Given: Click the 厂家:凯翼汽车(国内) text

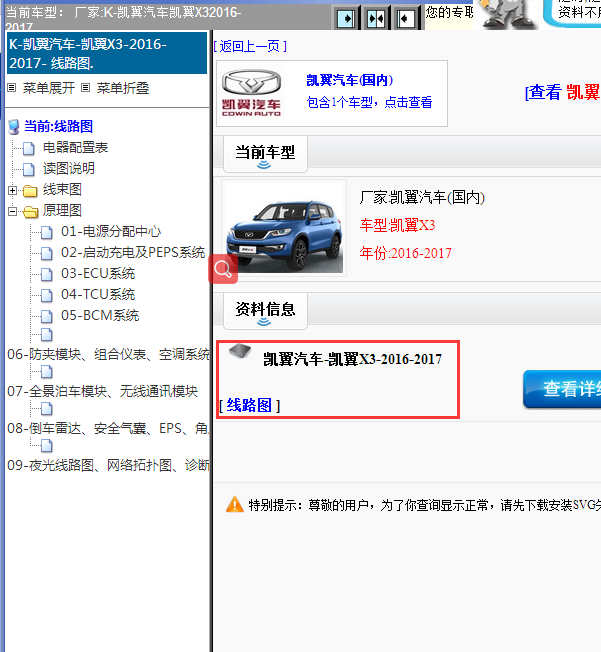Looking at the screenshot, I should tap(422, 197).
